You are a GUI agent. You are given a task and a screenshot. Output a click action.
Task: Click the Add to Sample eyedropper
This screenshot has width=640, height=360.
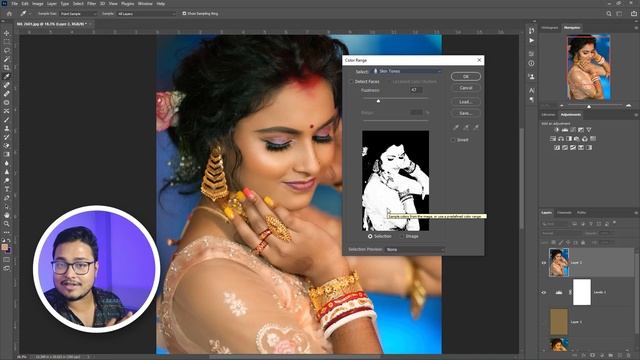(x=466, y=127)
